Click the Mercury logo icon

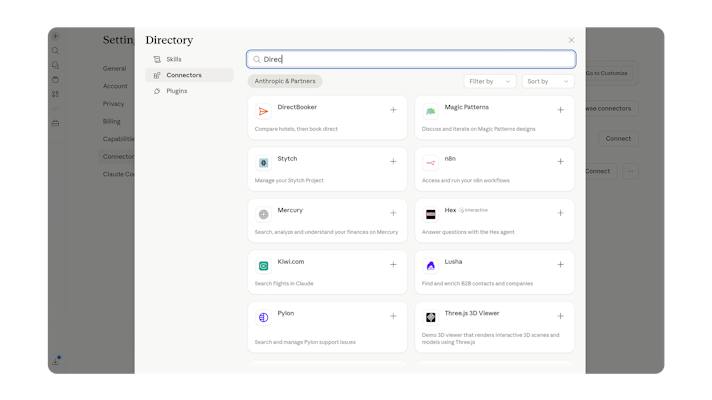(x=263, y=214)
